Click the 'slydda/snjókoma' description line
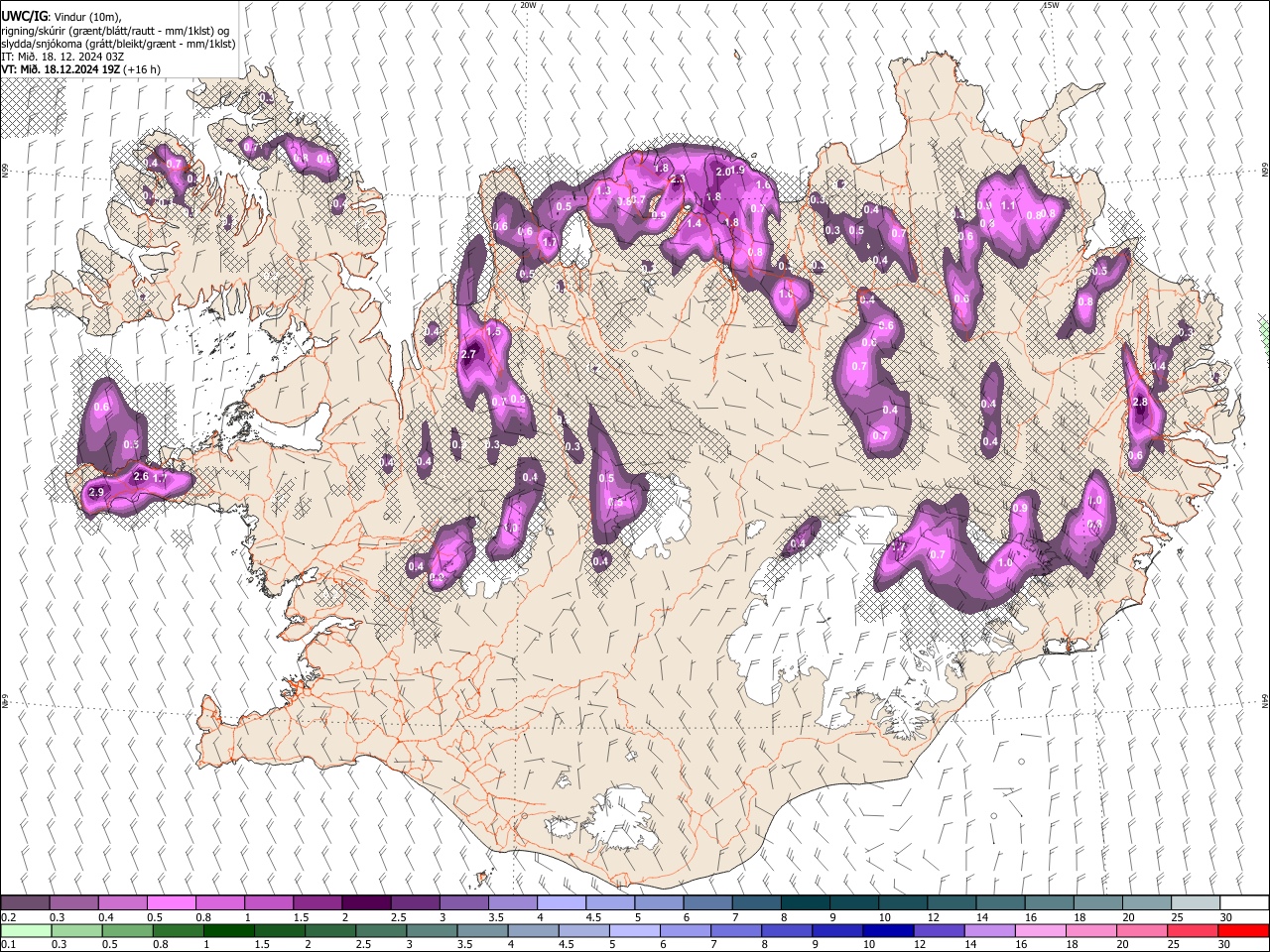 coord(118,44)
